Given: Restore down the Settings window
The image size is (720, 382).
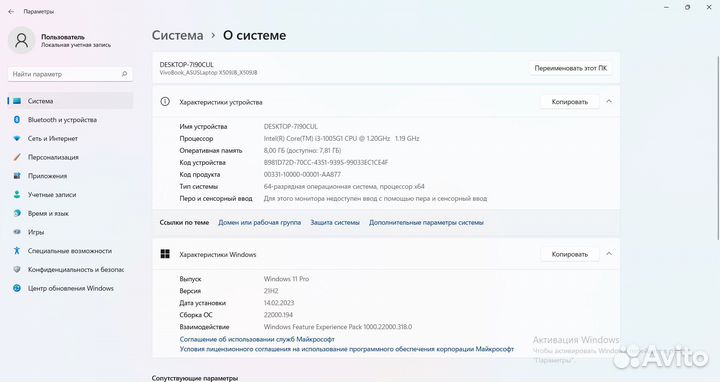Looking at the screenshot, I should click(x=687, y=7).
